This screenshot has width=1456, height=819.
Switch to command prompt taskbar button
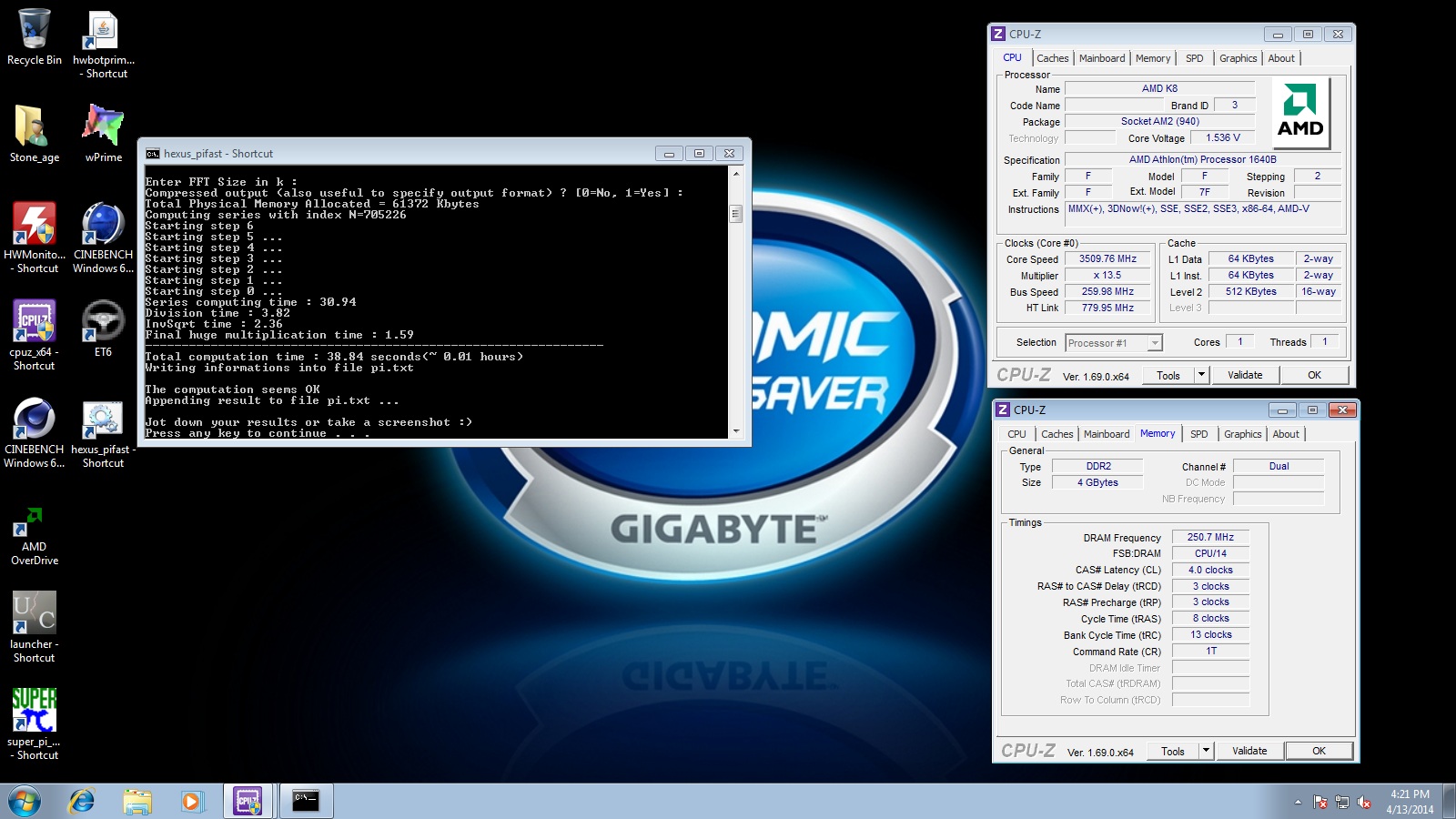tap(306, 801)
